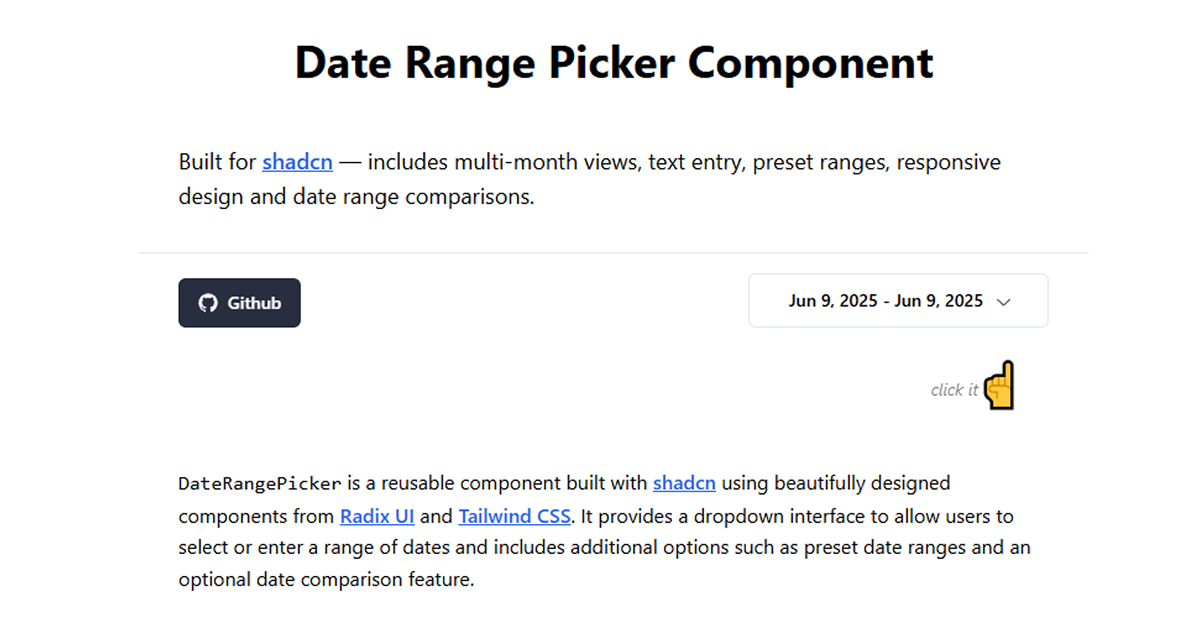Visit the Tailwind CSS link

pyautogui.click(x=515, y=517)
